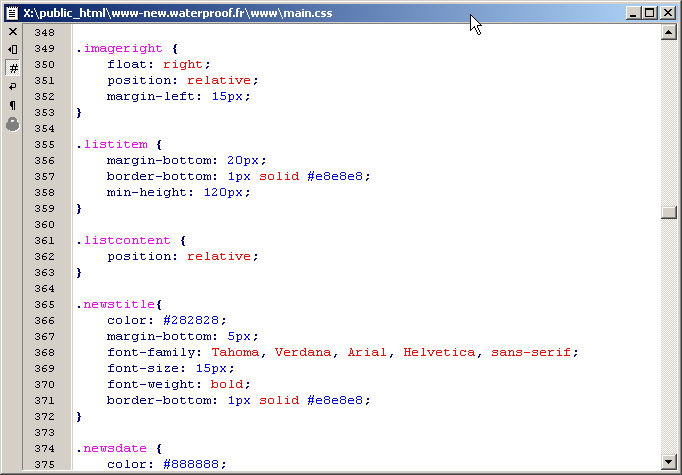Click the closing brace on line 359

coord(79,208)
